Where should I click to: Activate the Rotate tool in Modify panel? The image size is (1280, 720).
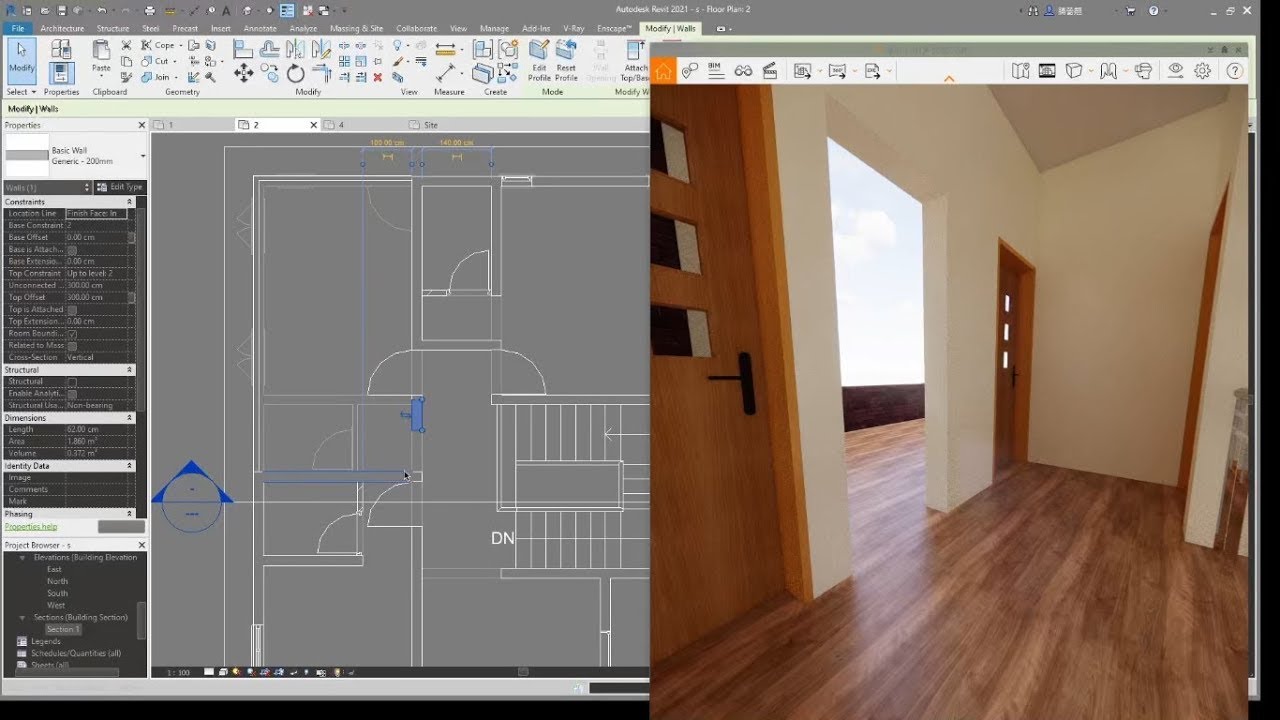pyautogui.click(x=295, y=73)
